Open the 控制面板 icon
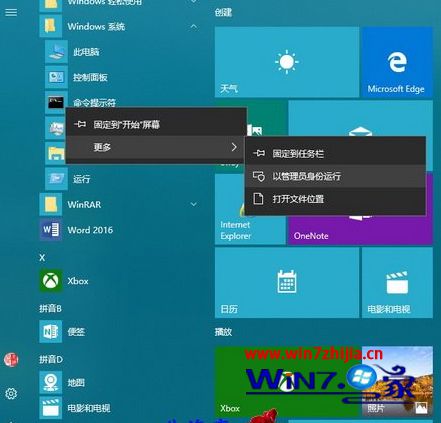The height and width of the screenshot is (423, 441). click(56, 77)
